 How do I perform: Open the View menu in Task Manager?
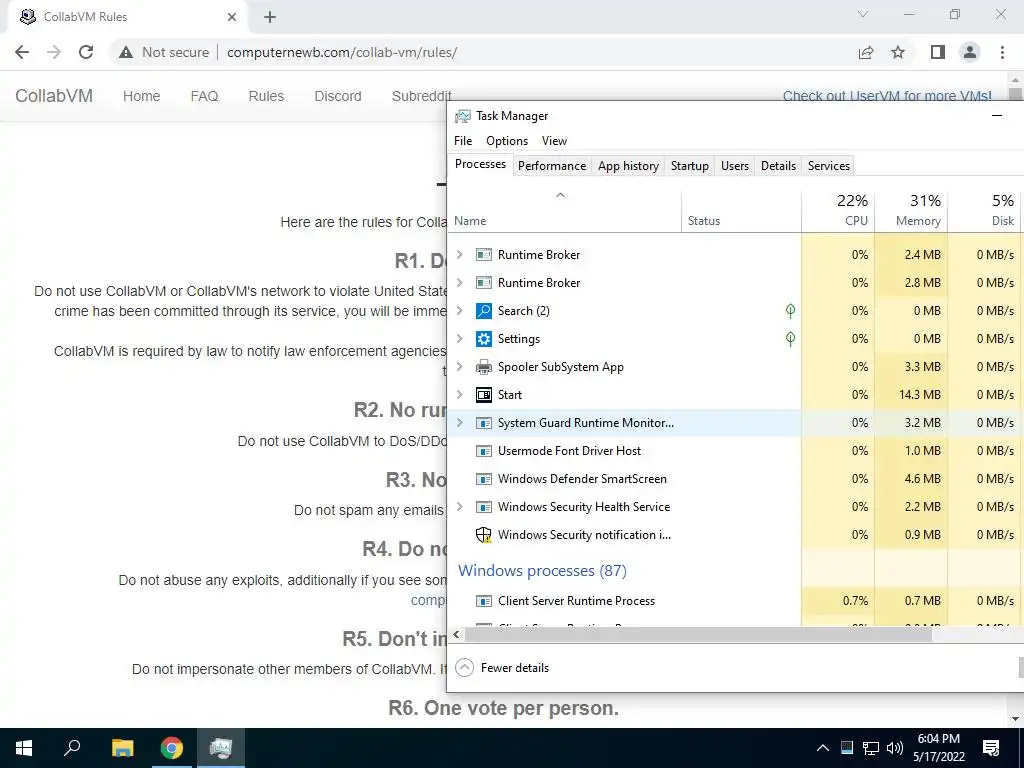[x=554, y=141]
